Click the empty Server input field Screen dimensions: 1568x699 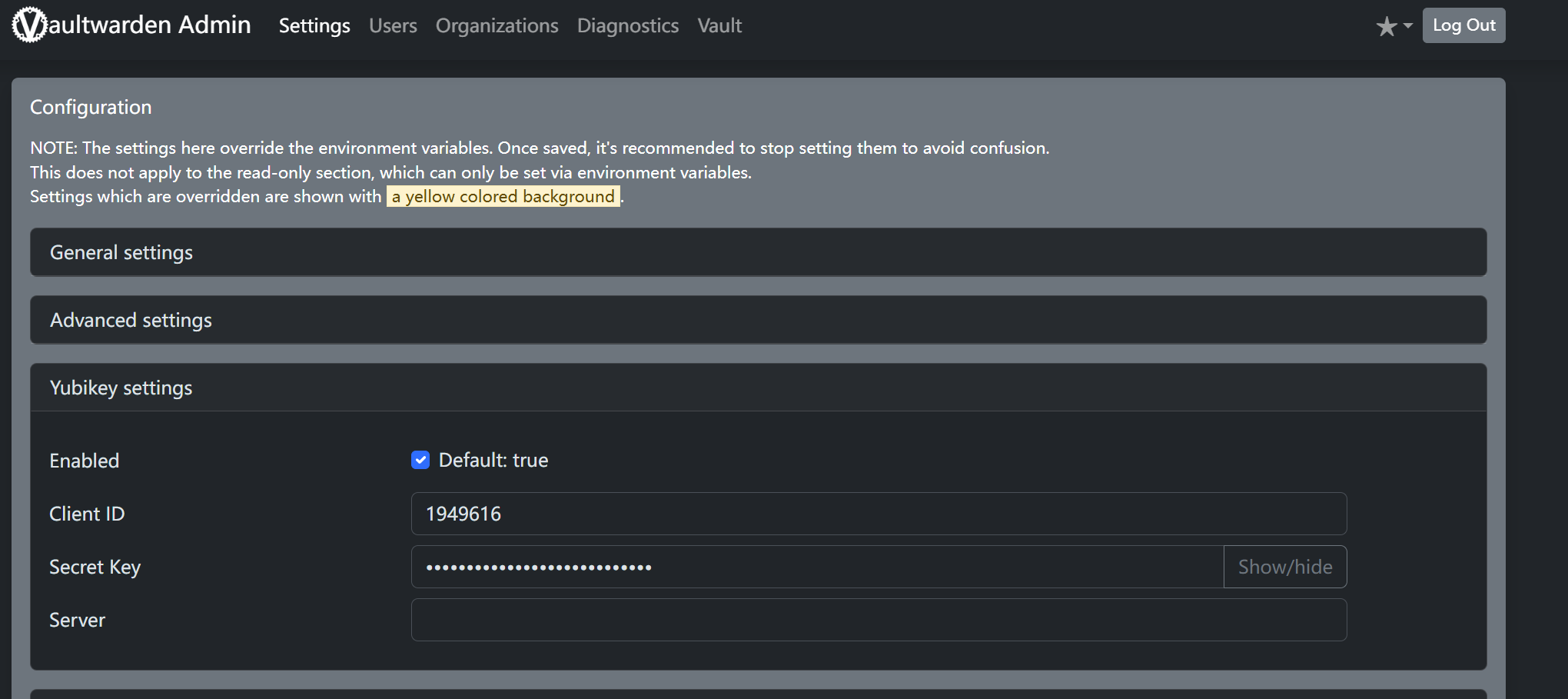coord(879,620)
